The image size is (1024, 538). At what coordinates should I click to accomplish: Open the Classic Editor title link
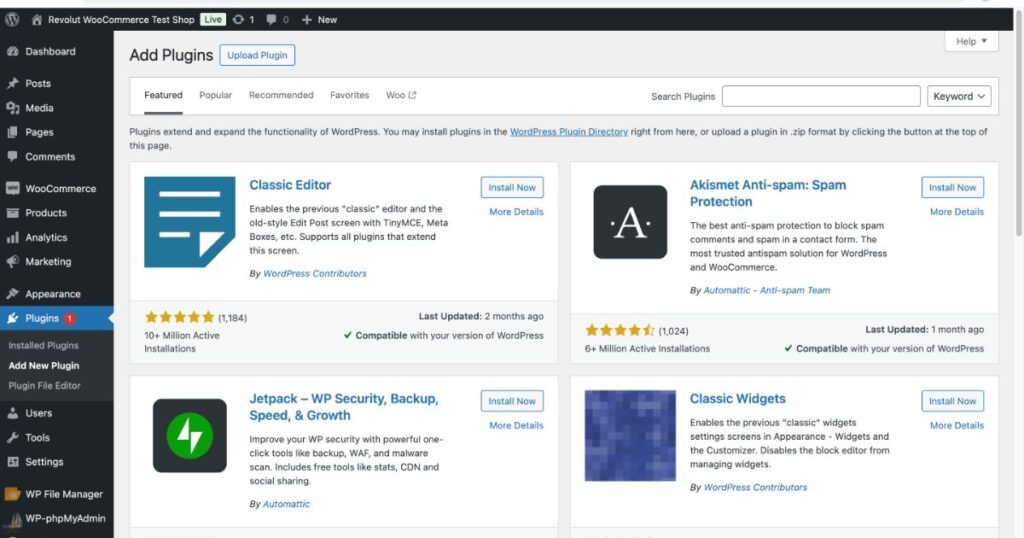290,185
